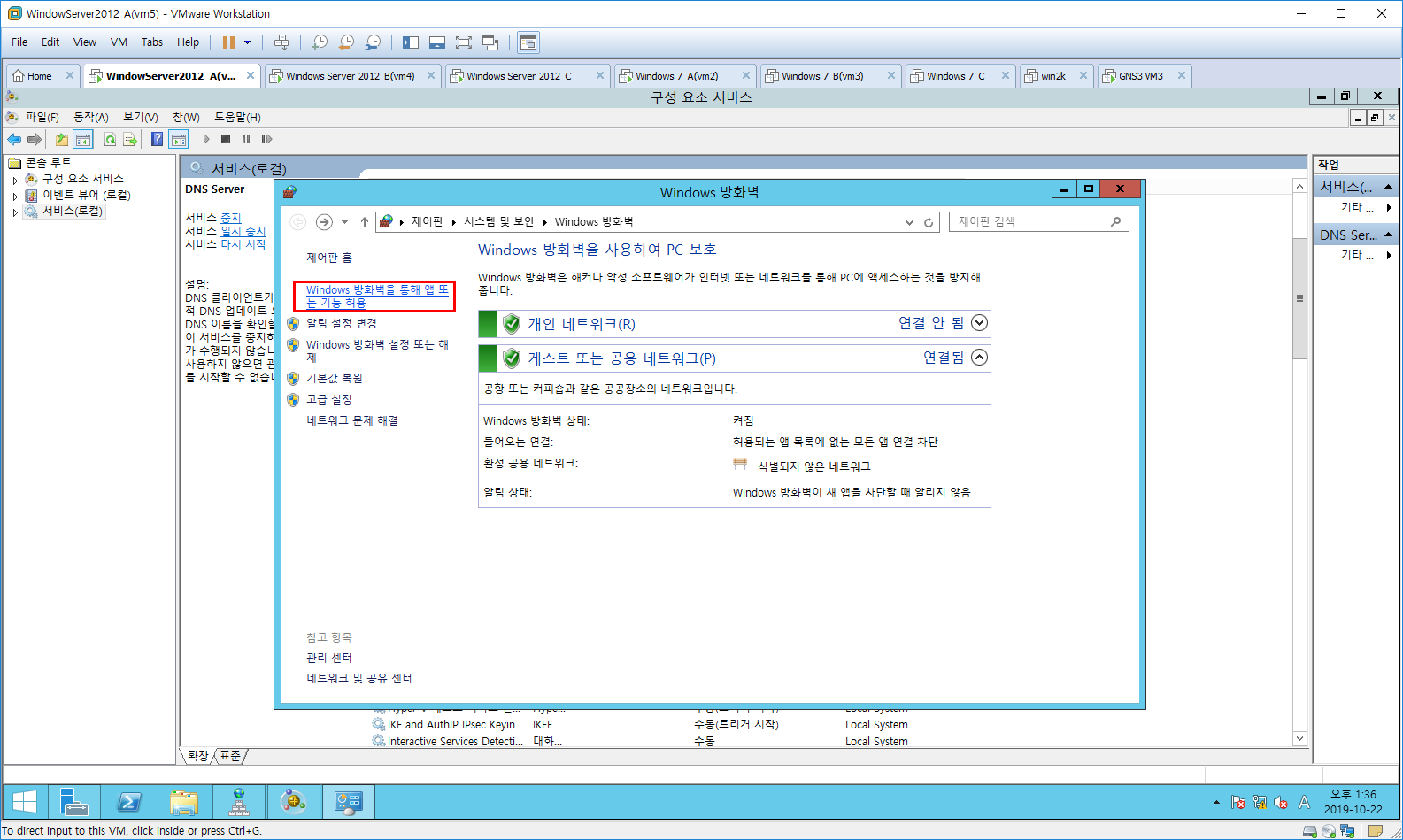Restart service button in MMC toolbar
Viewport: 1403px width, 840px height.
[x=266, y=139]
